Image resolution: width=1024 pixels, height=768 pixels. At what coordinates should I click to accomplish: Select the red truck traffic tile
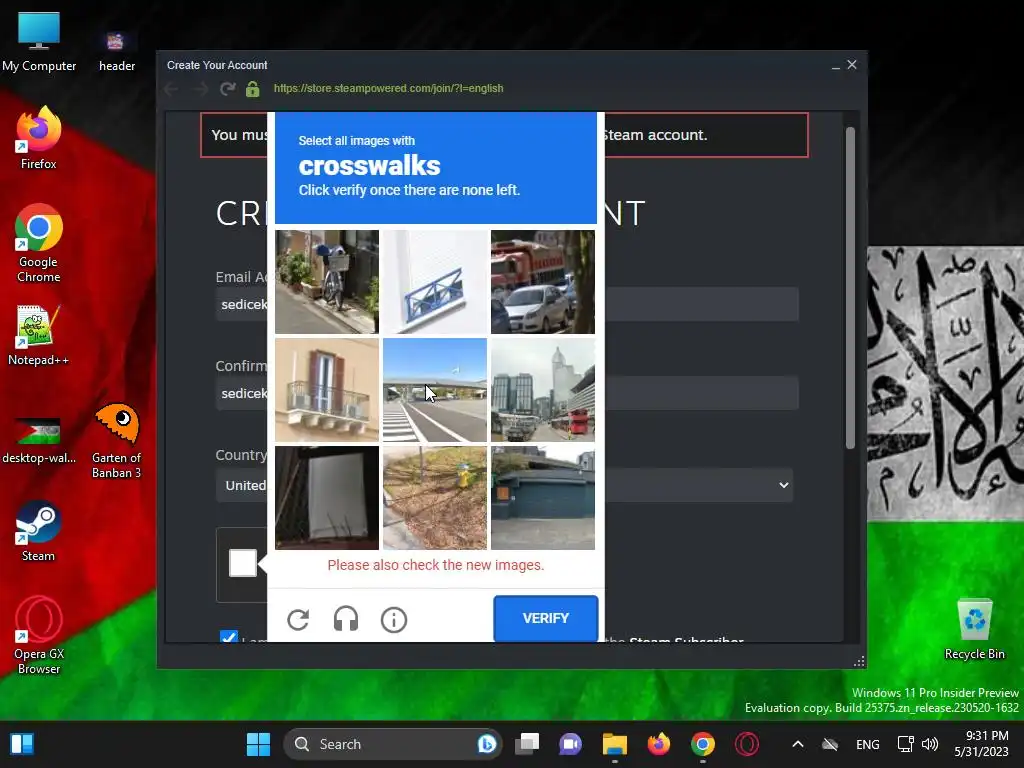tap(543, 281)
